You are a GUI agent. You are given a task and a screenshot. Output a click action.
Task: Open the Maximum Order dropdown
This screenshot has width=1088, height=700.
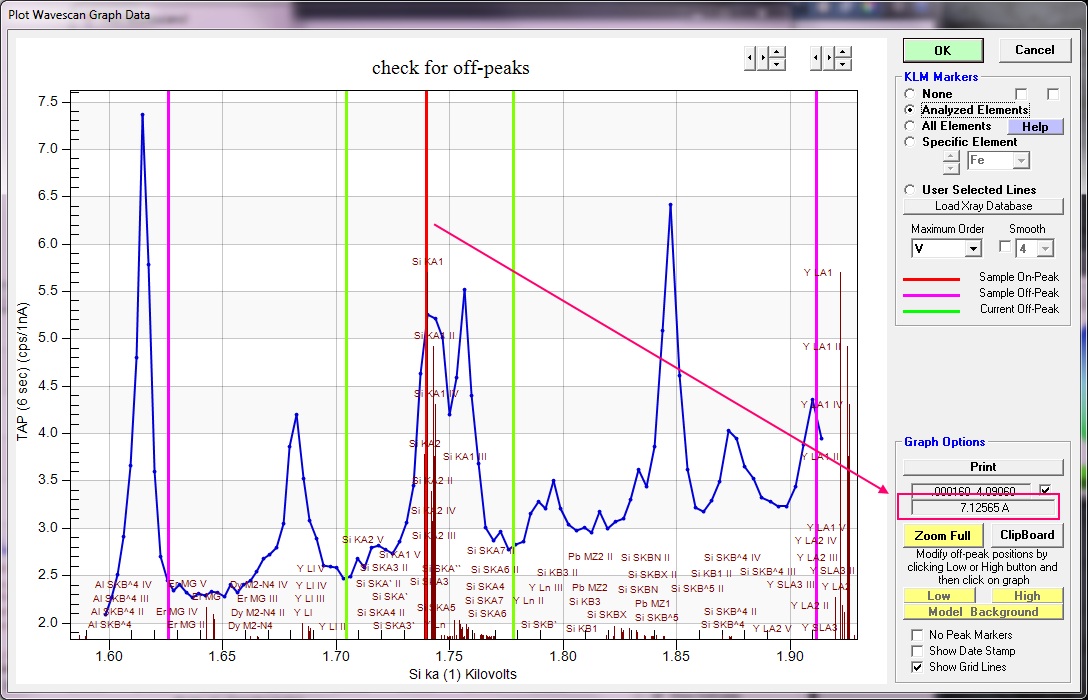972,248
